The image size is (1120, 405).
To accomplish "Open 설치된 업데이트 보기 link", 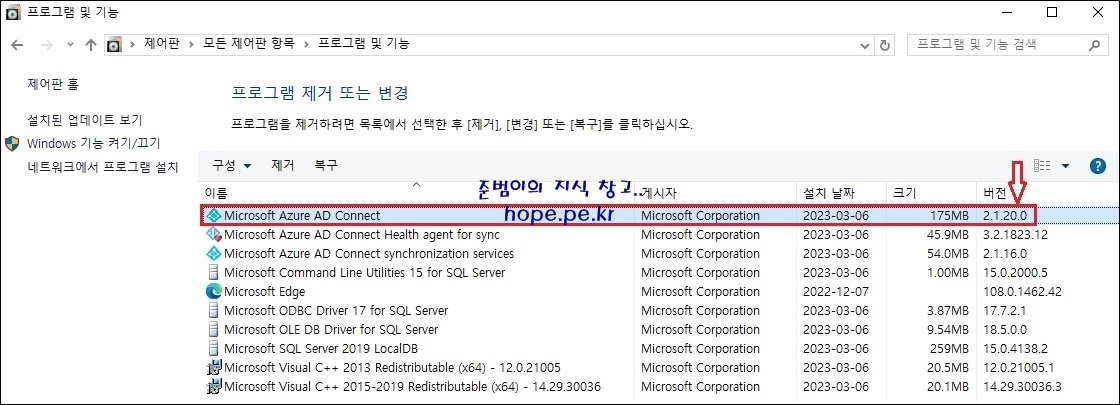I will [x=84, y=119].
